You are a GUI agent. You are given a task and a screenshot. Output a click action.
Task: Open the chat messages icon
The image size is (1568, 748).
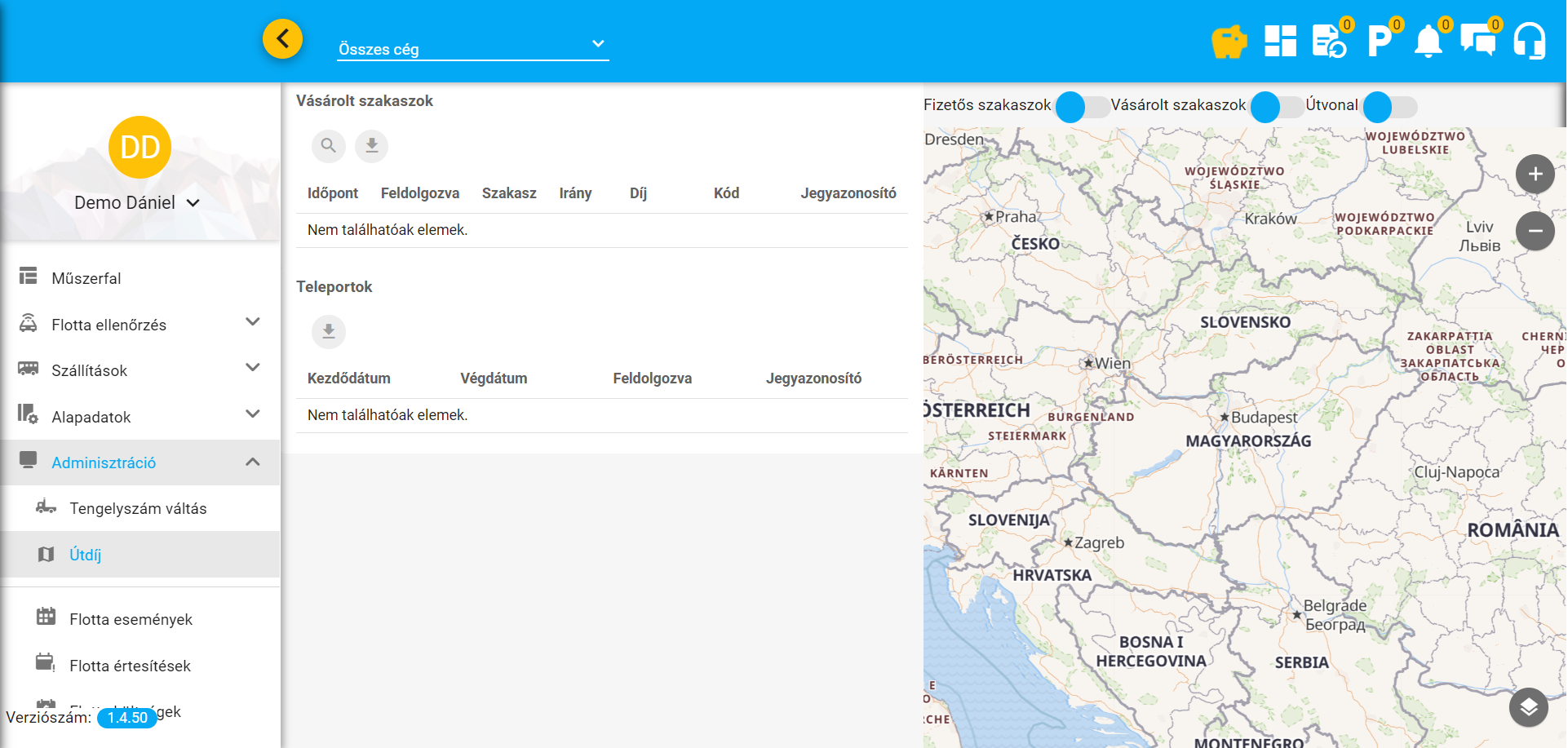coord(1477,41)
